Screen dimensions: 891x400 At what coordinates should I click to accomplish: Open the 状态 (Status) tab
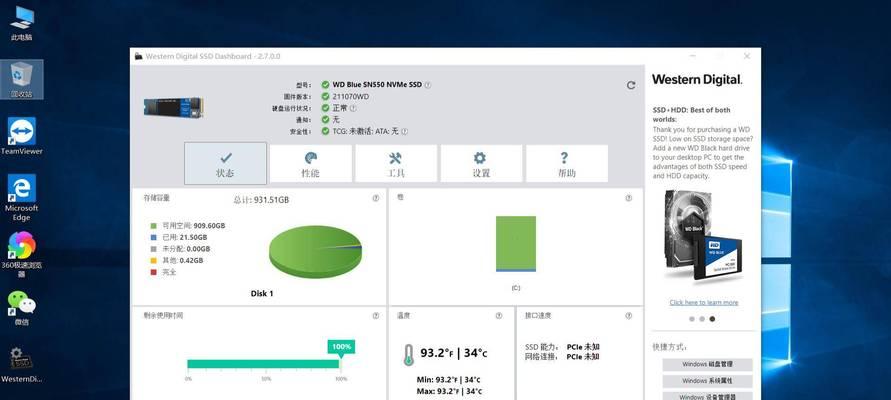(226, 164)
